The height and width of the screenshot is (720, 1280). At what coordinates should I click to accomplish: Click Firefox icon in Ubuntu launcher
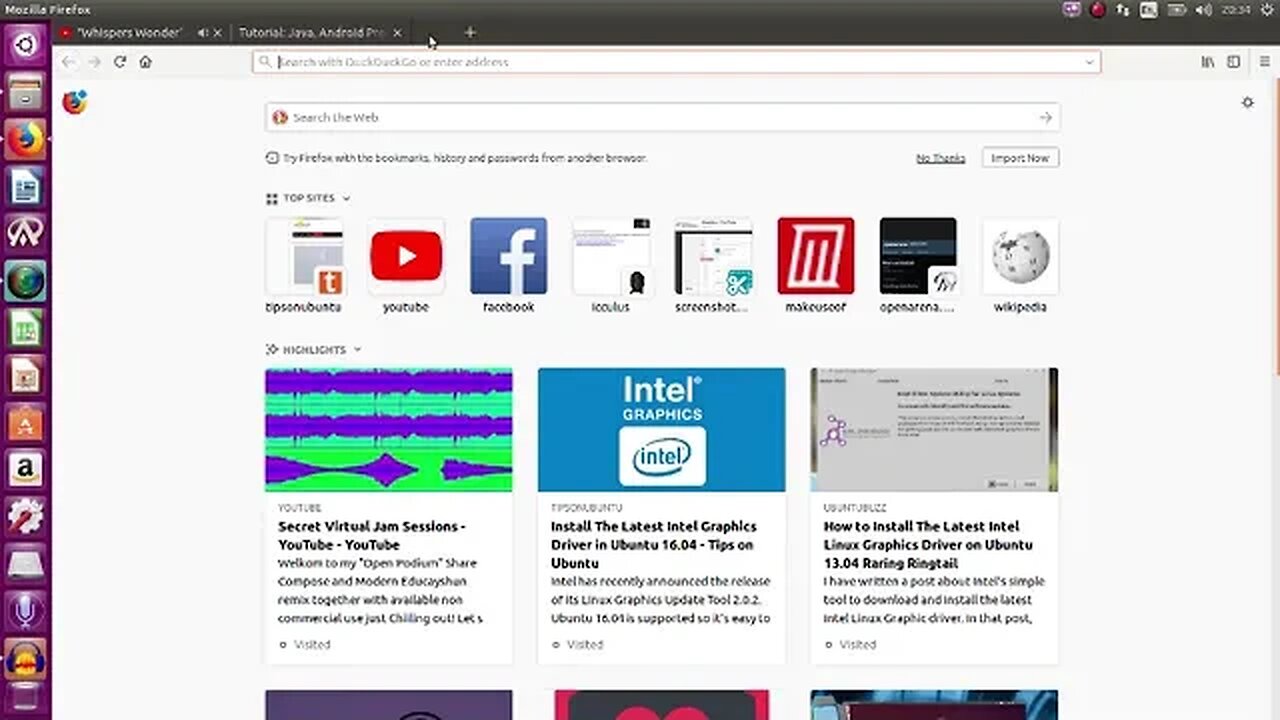pyautogui.click(x=25, y=140)
